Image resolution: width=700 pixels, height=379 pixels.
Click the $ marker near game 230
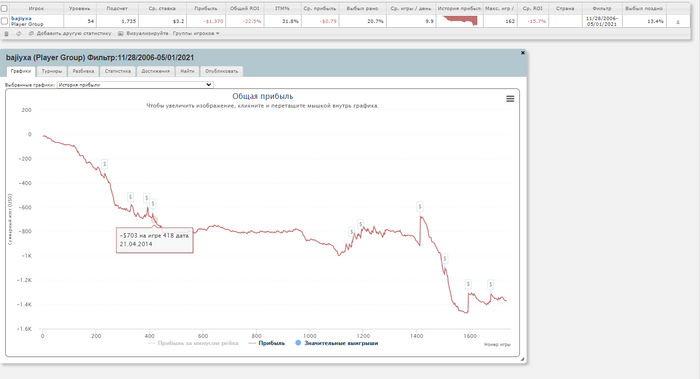104,164
